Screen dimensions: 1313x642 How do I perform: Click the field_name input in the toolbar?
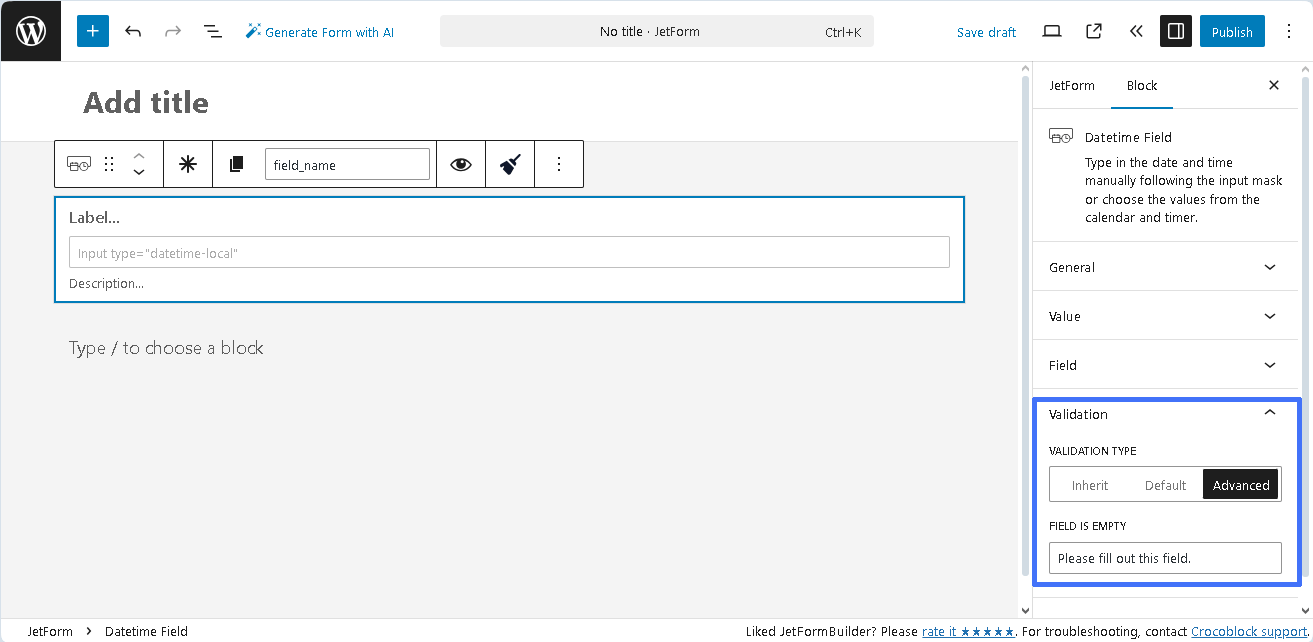347,163
